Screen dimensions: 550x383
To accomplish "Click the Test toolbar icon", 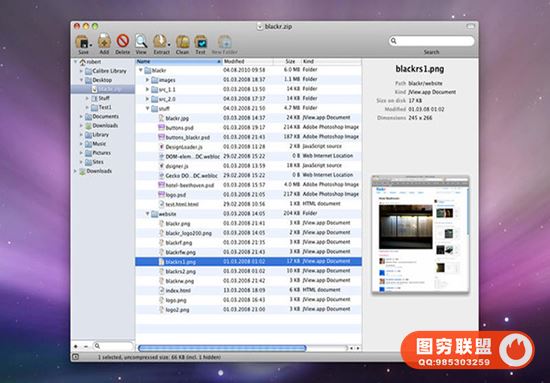I will (x=201, y=42).
